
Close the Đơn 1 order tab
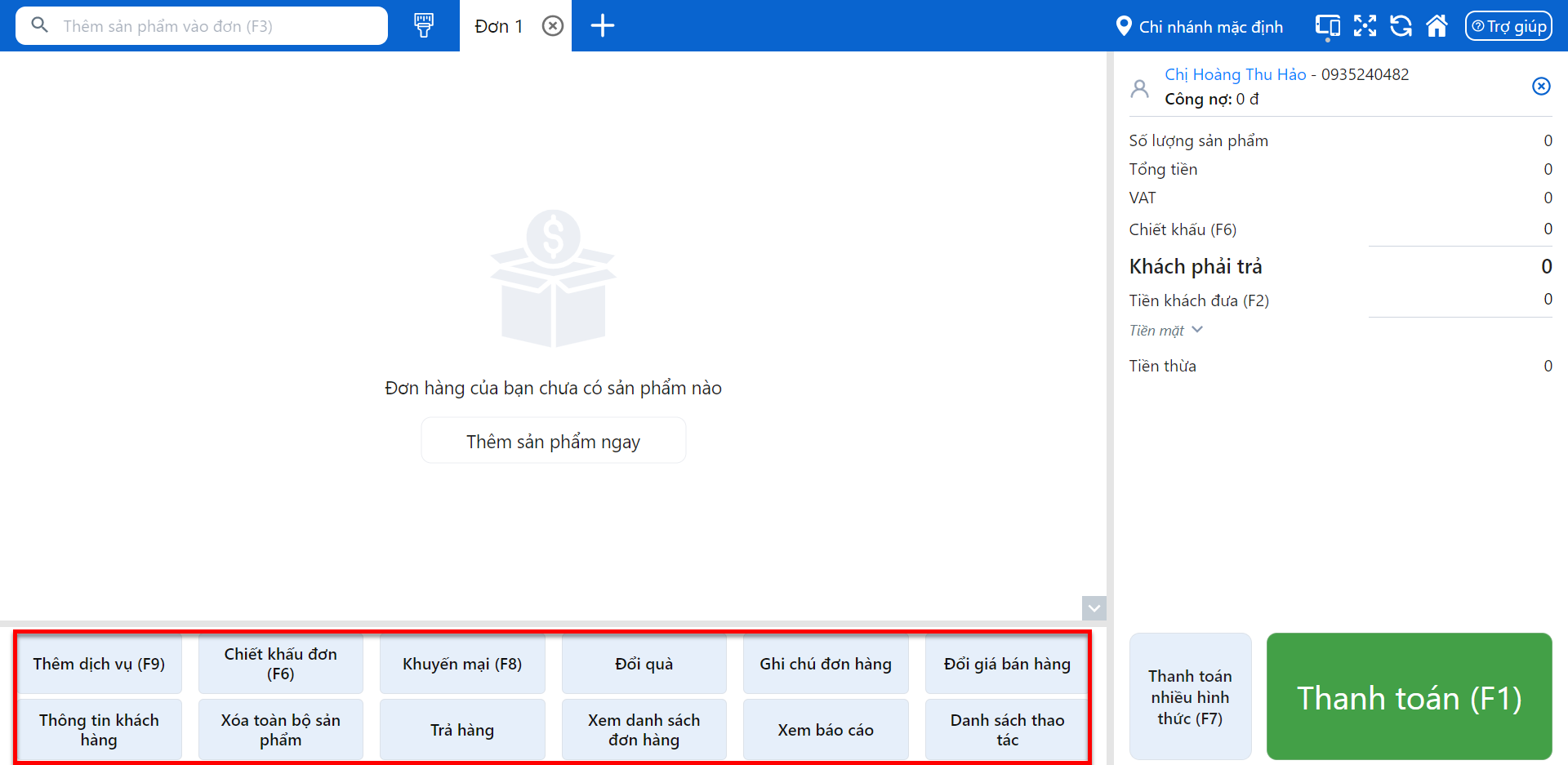pyautogui.click(x=553, y=26)
